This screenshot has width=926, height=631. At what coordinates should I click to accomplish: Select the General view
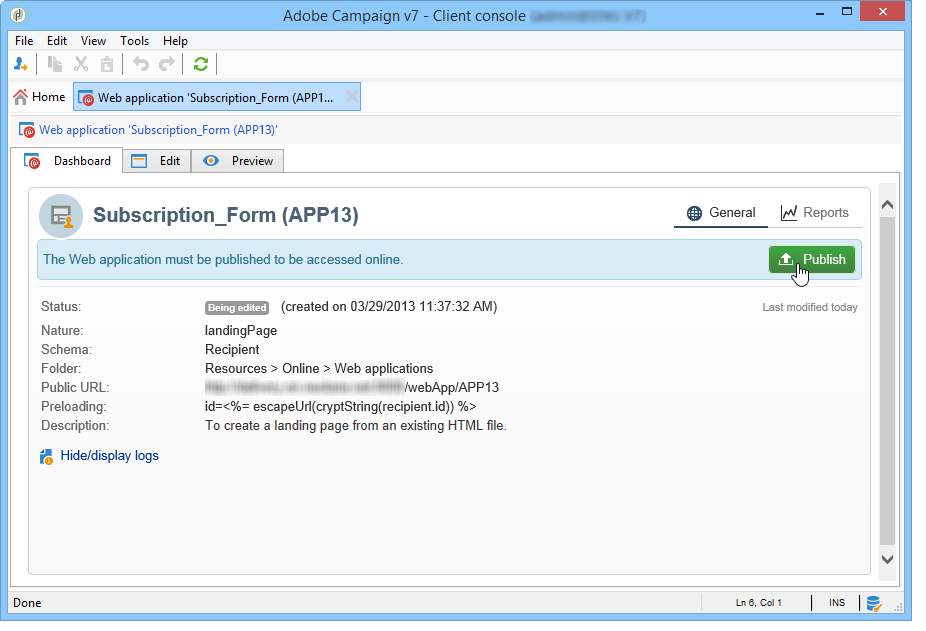pyautogui.click(x=720, y=213)
